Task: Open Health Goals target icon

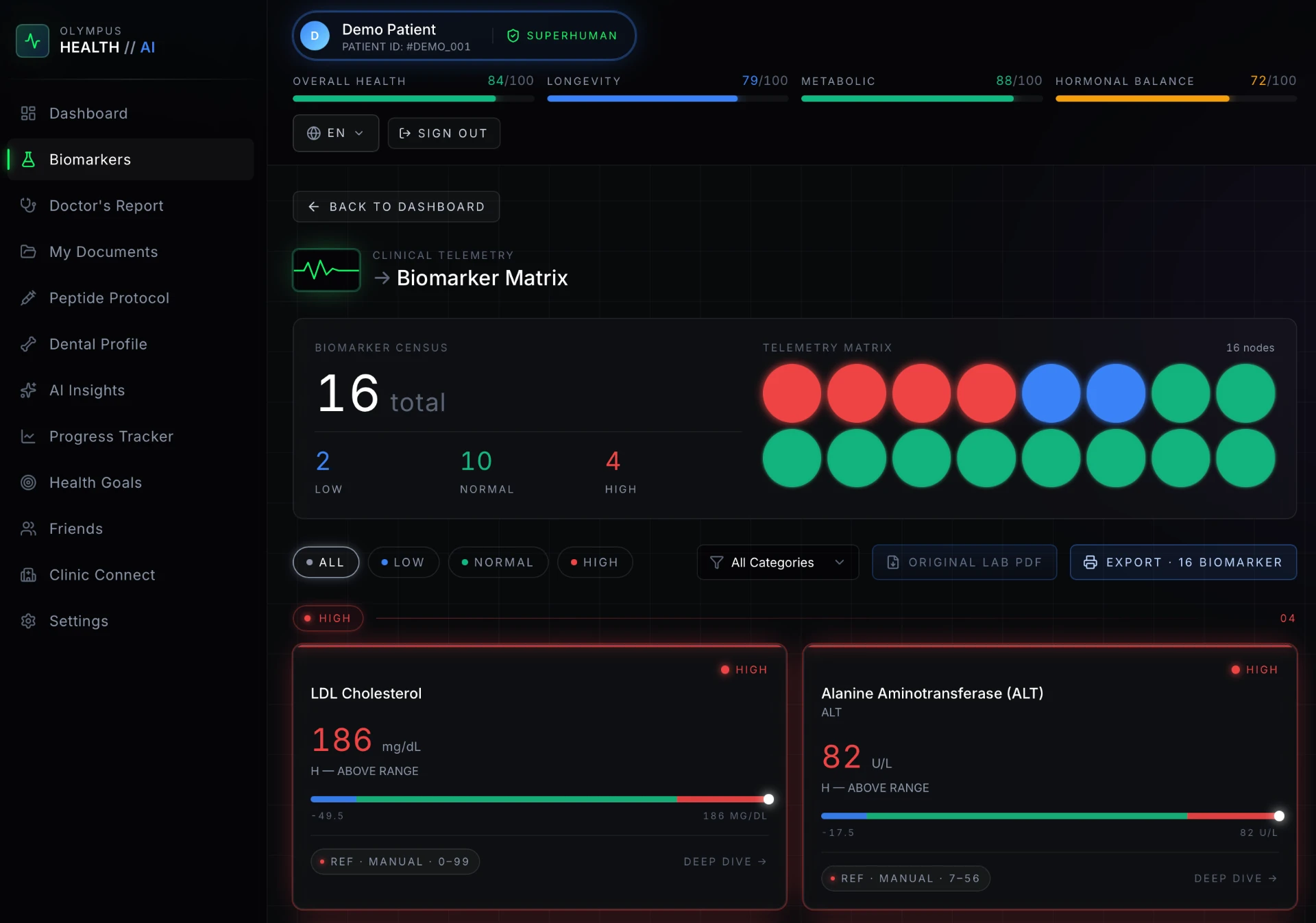Action: tap(28, 482)
